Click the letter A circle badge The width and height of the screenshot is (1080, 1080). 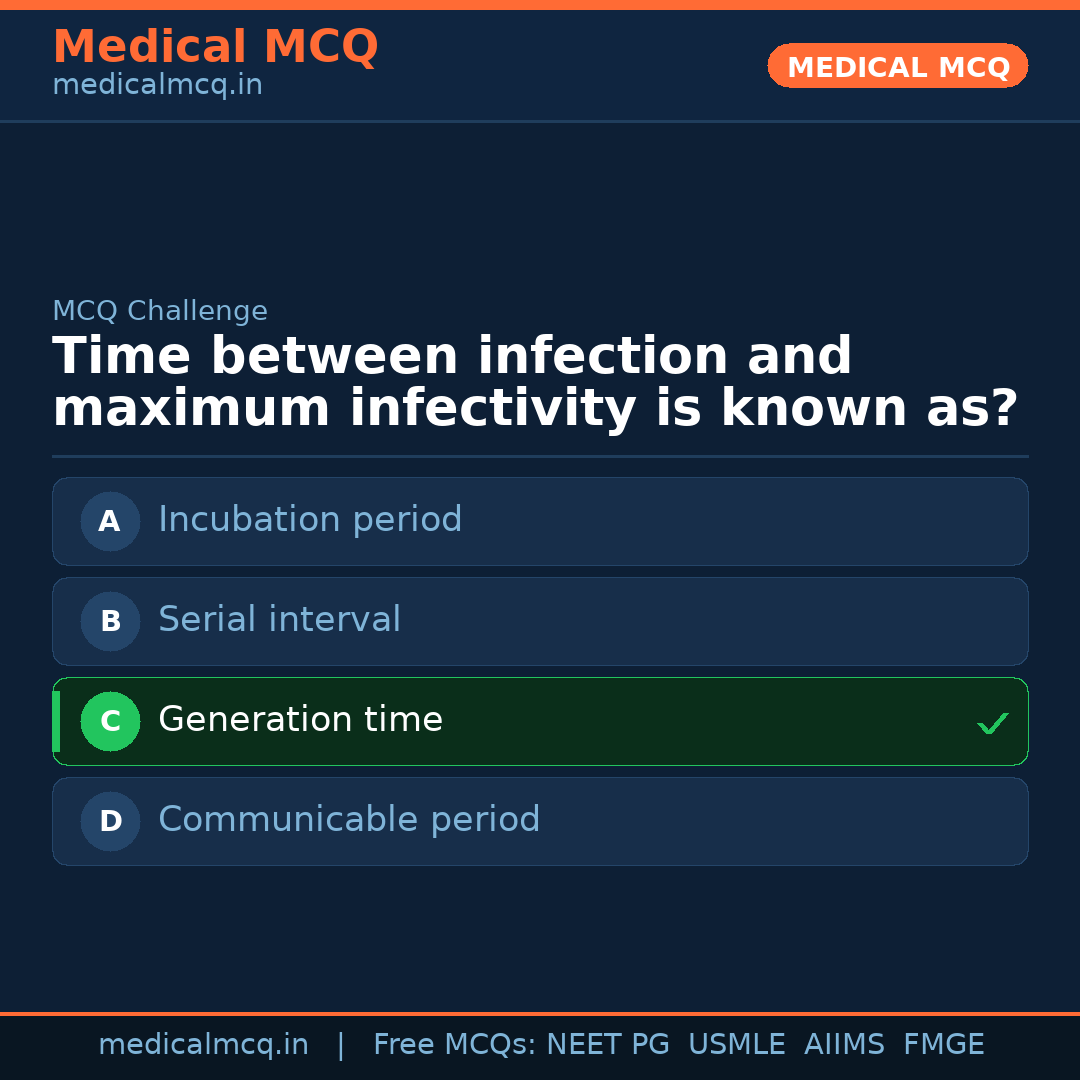coord(110,521)
